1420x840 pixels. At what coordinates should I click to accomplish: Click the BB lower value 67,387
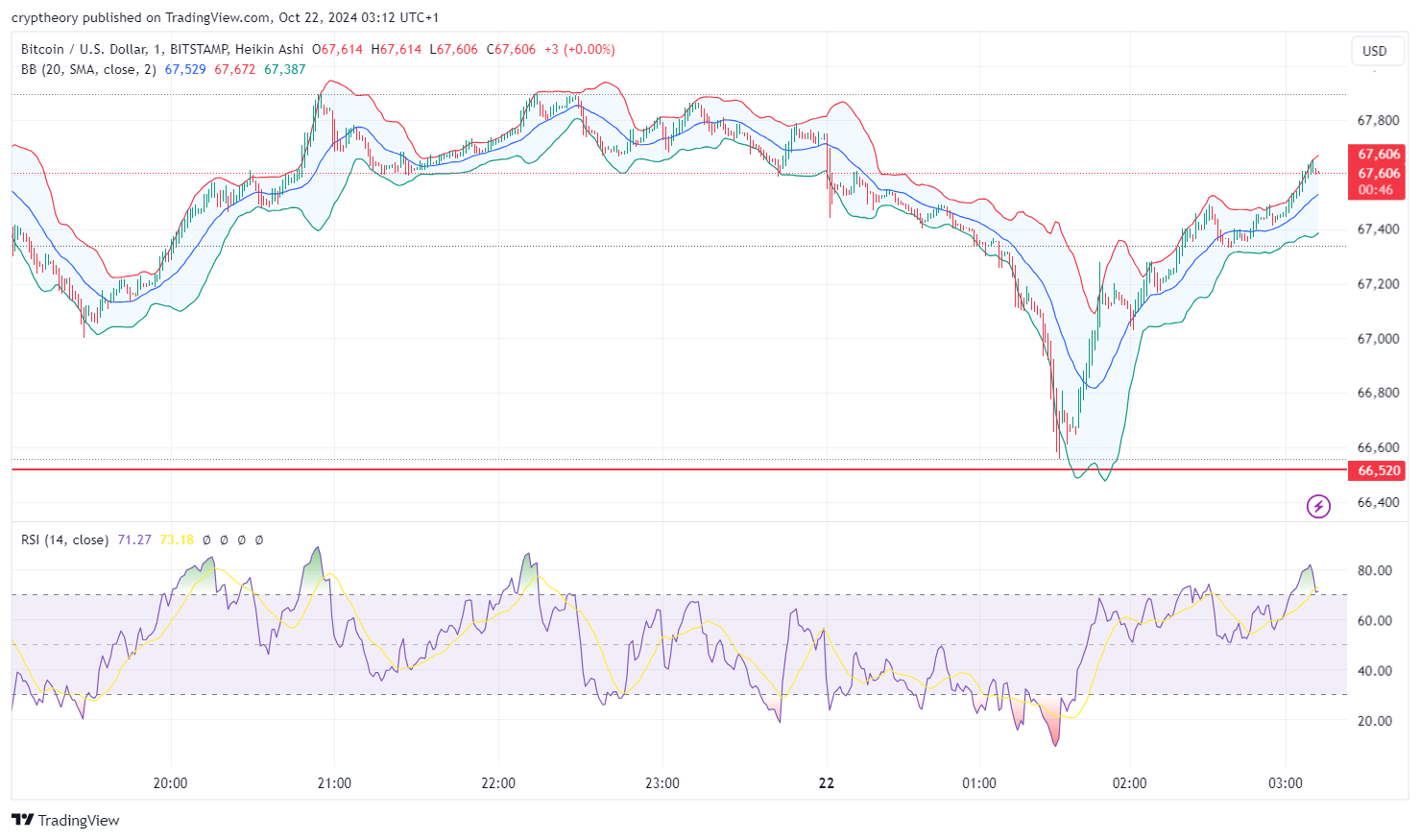pyautogui.click(x=285, y=69)
